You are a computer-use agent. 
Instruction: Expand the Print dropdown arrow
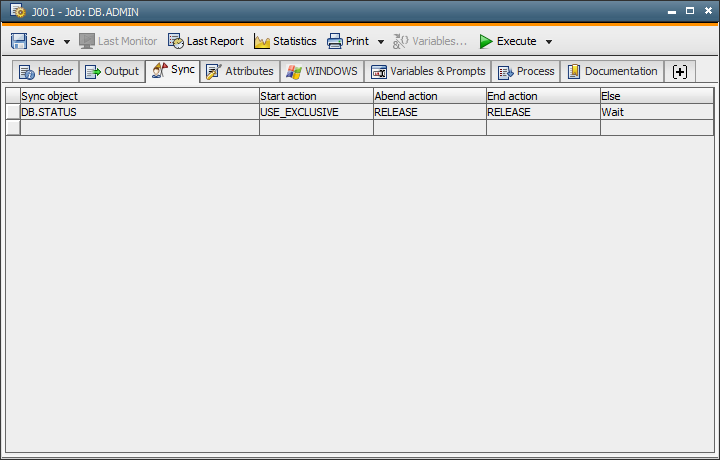[x=381, y=42]
